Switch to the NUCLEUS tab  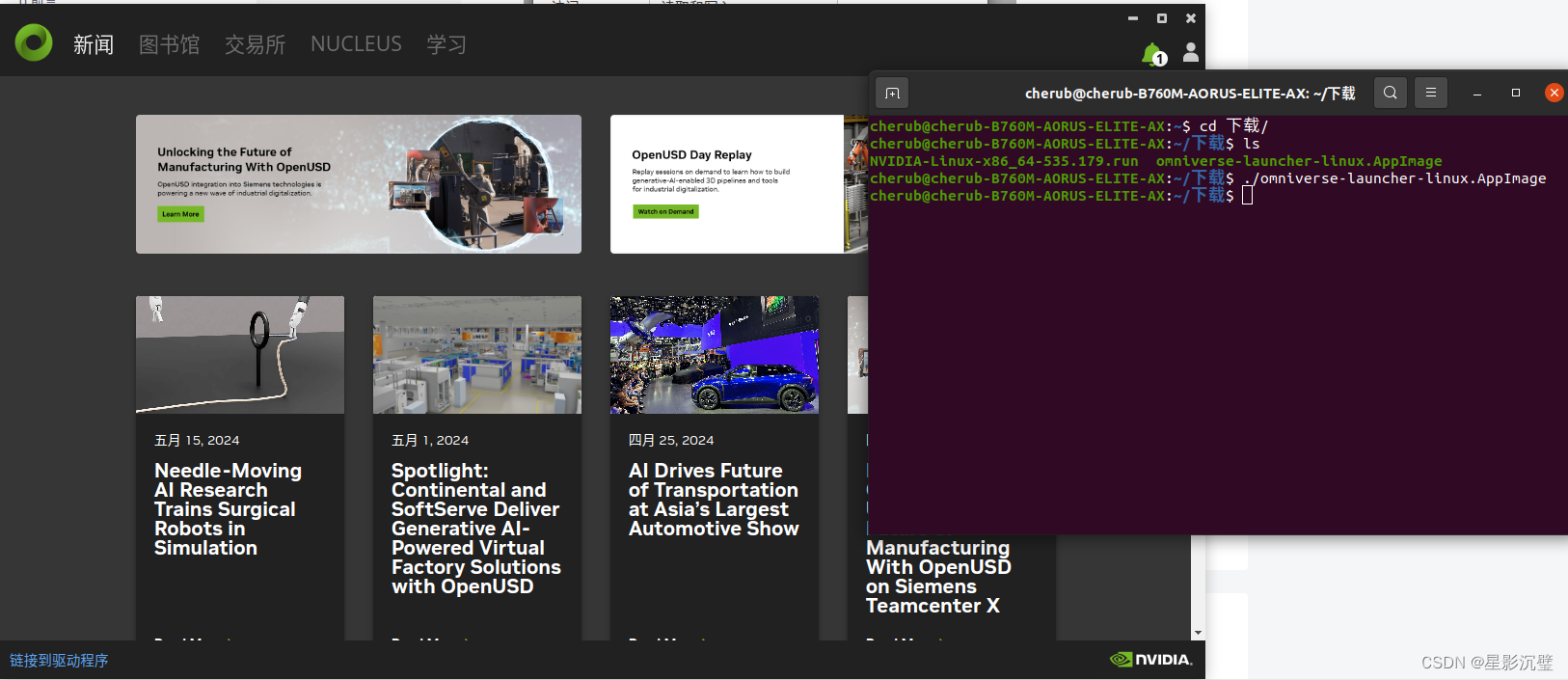pyautogui.click(x=356, y=44)
